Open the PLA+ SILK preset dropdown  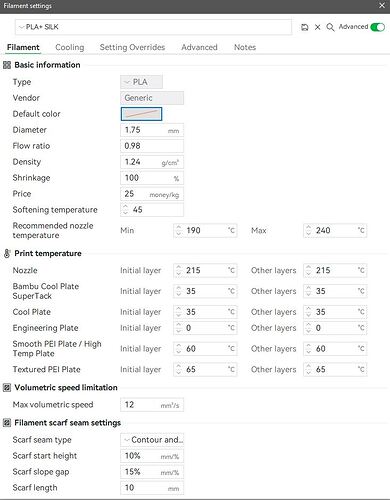point(153,27)
